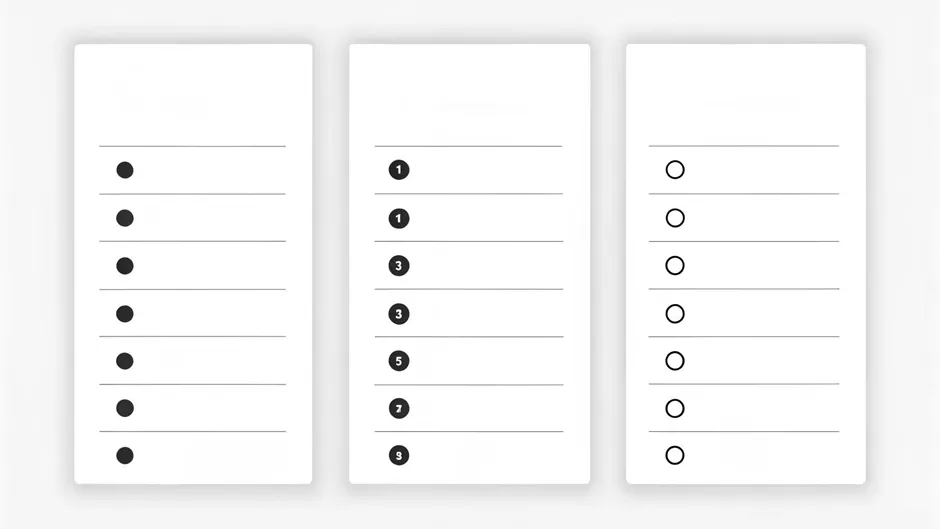The width and height of the screenshot is (940, 529).
Task: Click the numbered badge showing 5
Action: click(x=399, y=361)
